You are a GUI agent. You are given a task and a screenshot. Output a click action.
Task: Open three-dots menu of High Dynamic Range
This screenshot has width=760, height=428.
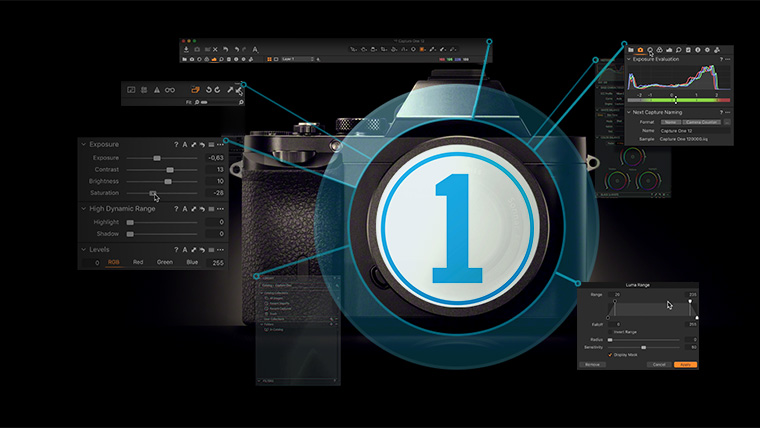pyautogui.click(x=221, y=209)
